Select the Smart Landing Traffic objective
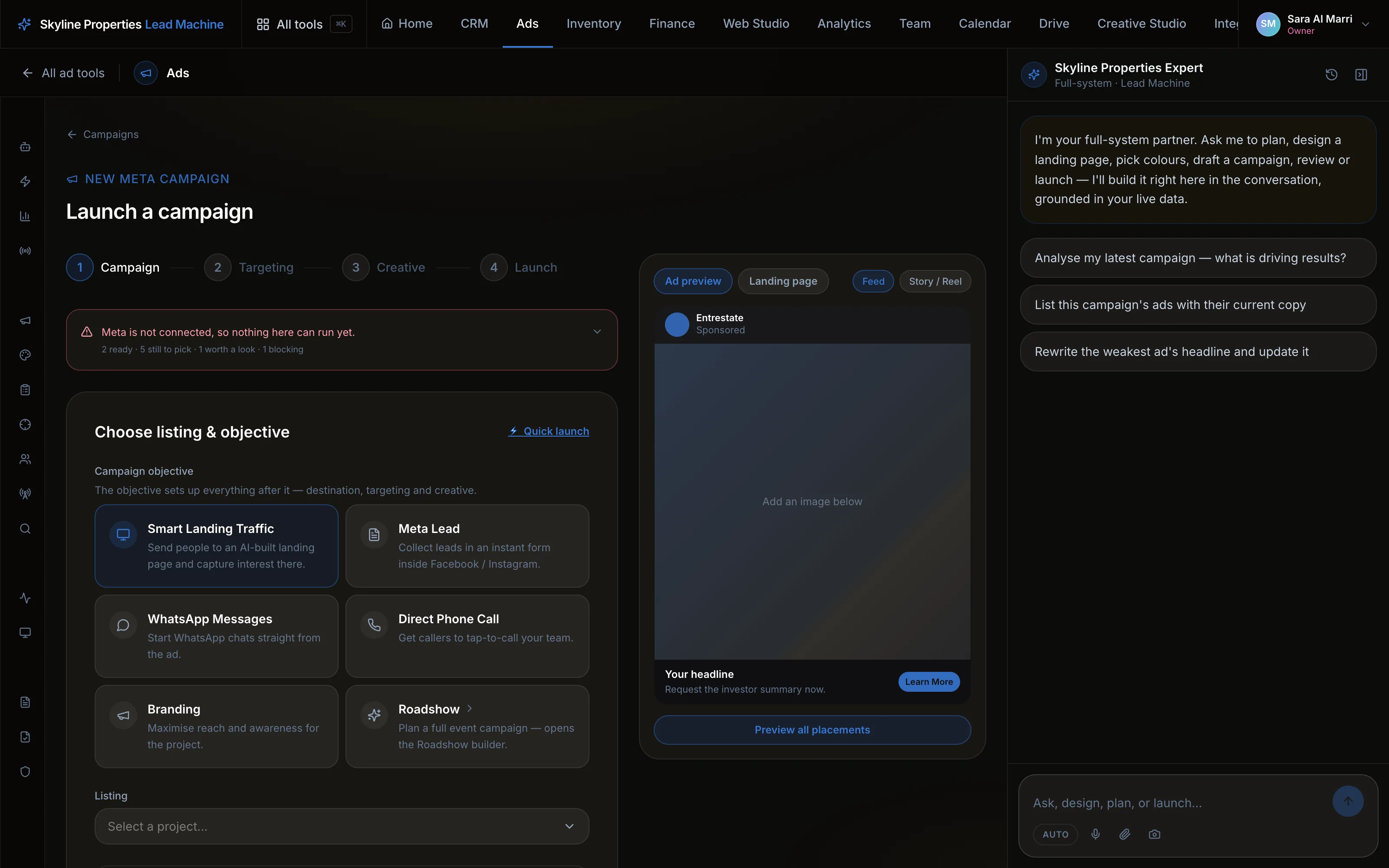1389x868 pixels. (217, 546)
